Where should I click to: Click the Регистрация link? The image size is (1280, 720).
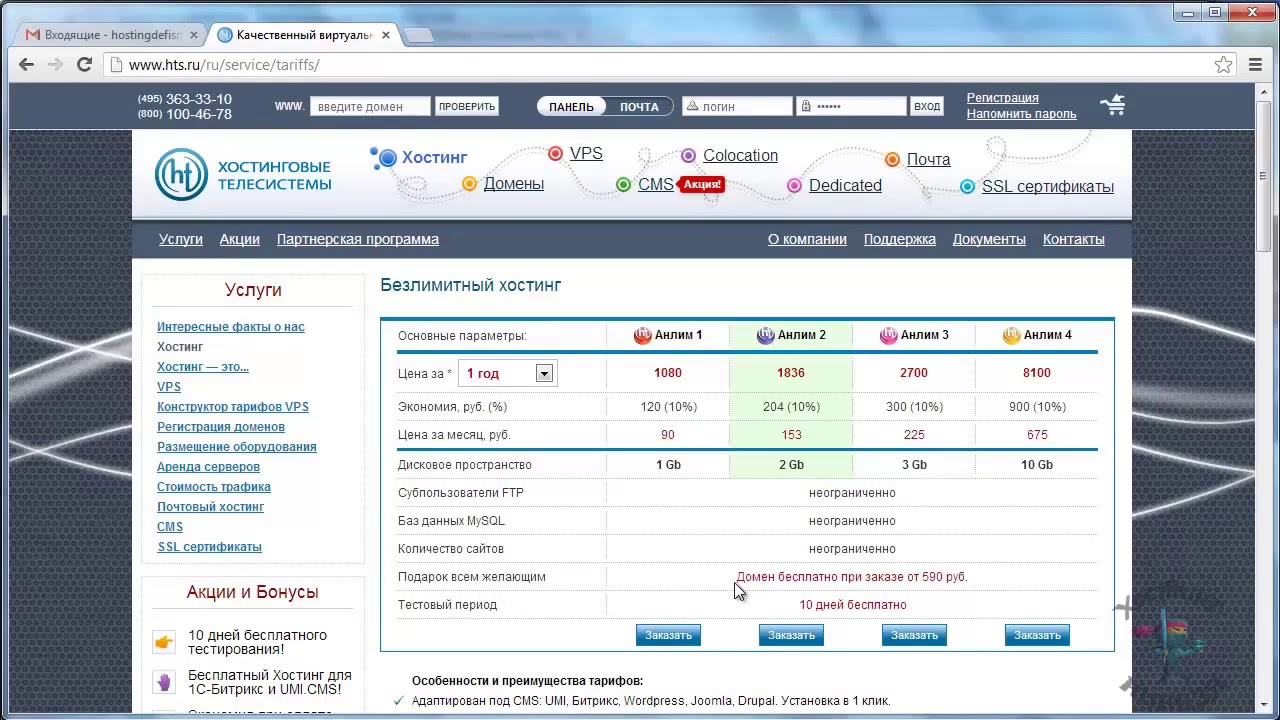[x=1002, y=98]
